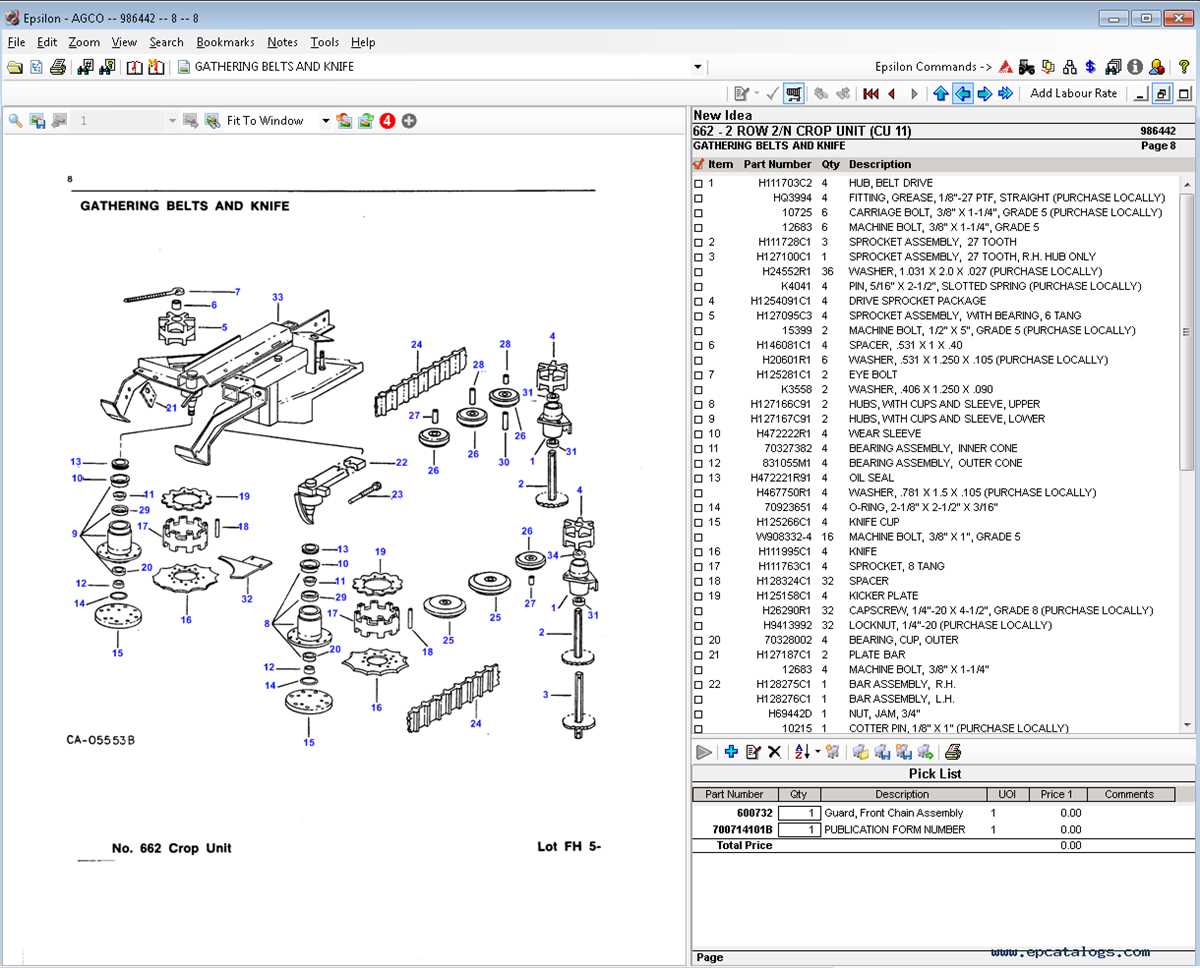Click the open folder icon in the toolbar

pyautogui.click(x=14, y=67)
